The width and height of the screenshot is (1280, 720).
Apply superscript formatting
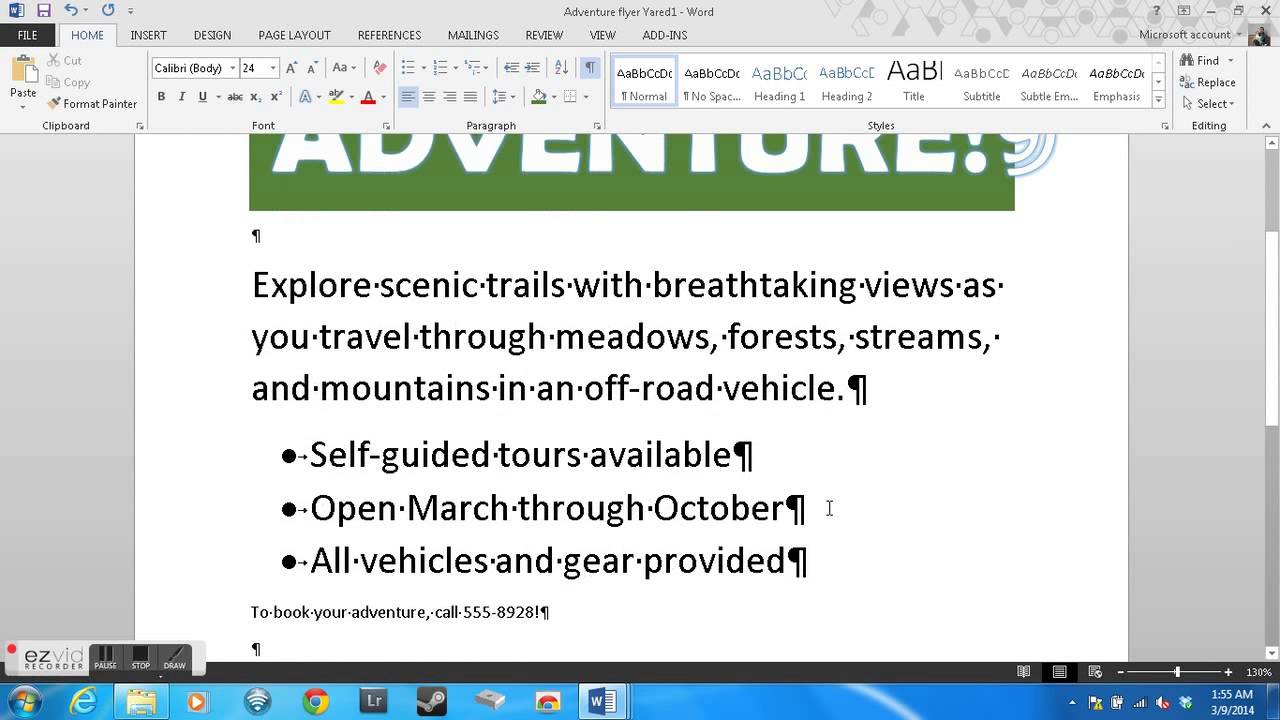click(x=274, y=97)
